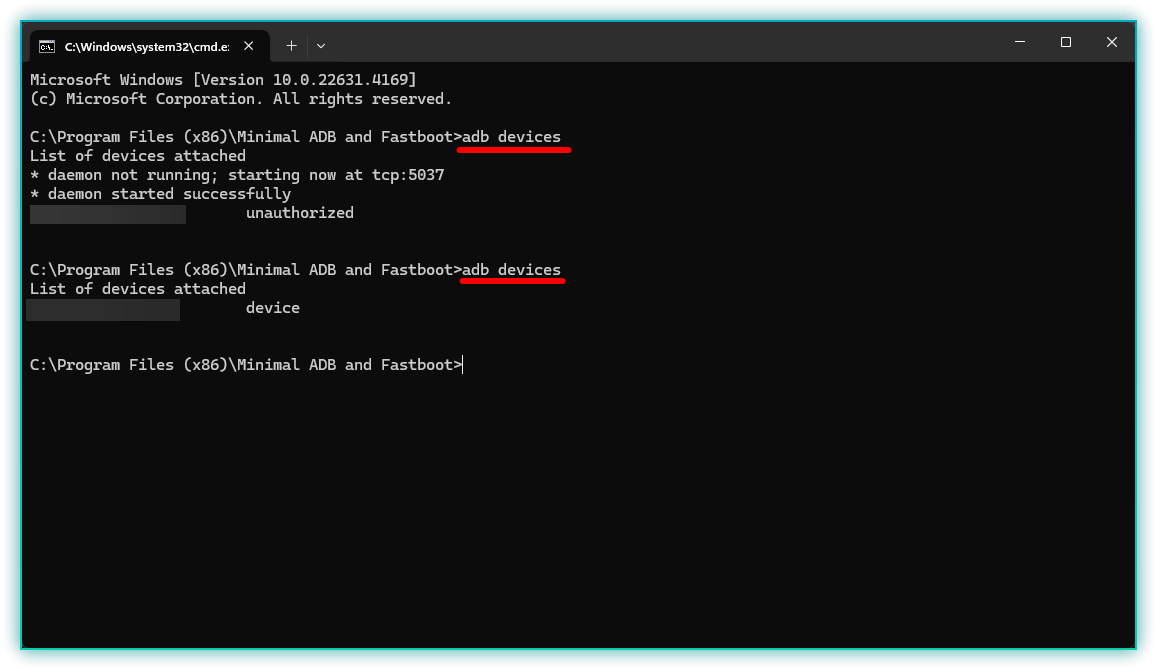Click the "unauthorized" device status text
The height and width of the screenshot is (670, 1157).
[300, 213]
